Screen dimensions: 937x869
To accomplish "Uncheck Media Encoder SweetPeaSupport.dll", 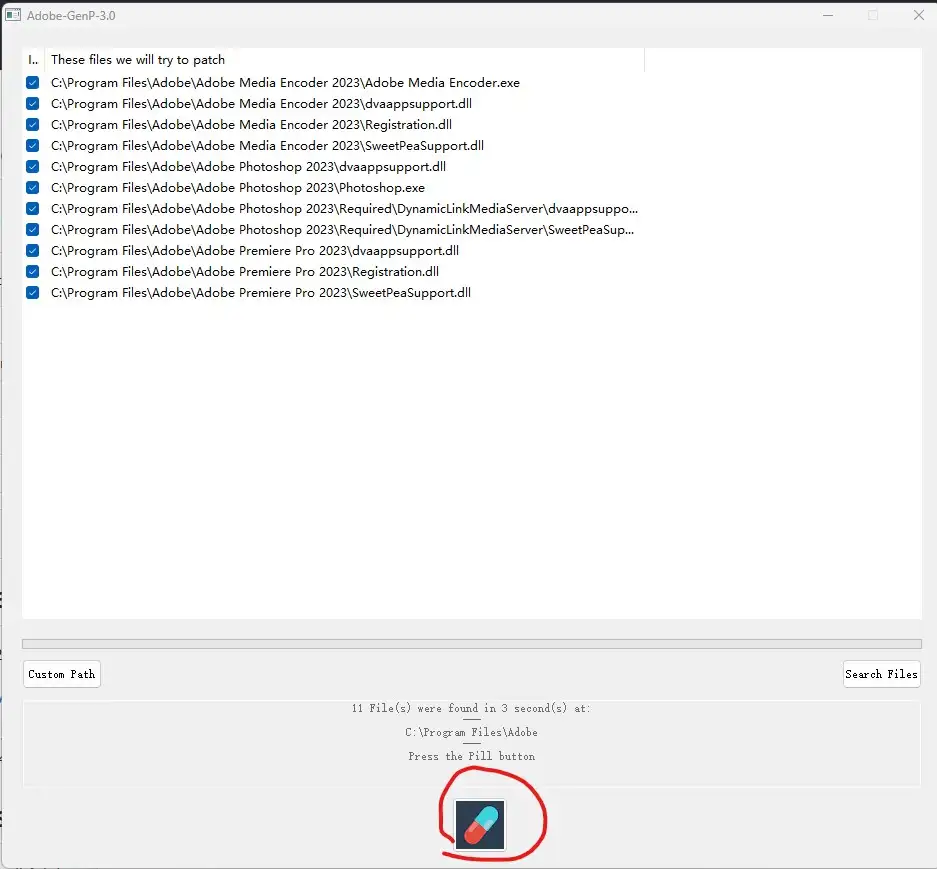I will tap(32, 145).
